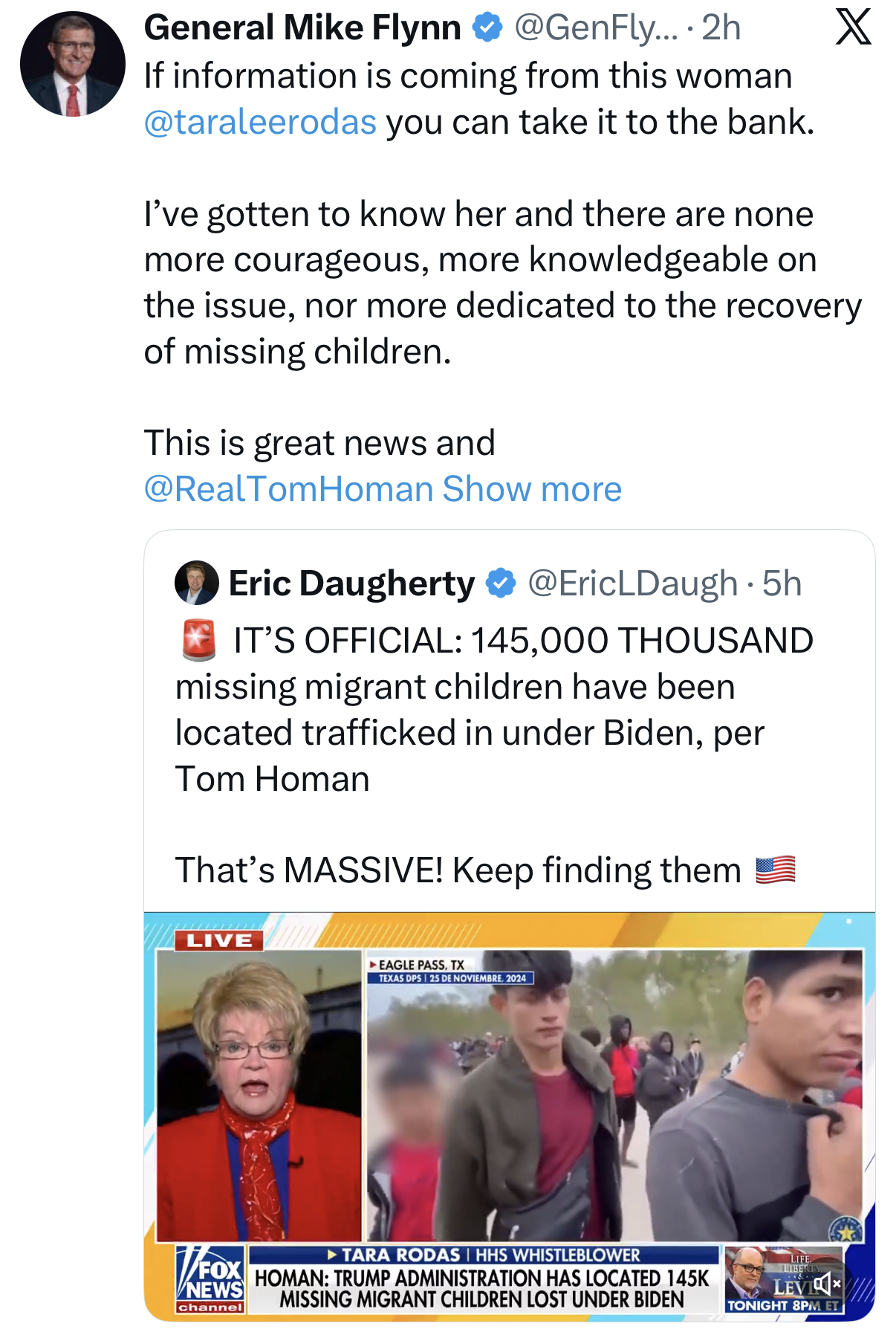
Task: Click General Mike Flynn's blue verified badge
Action: [487, 28]
